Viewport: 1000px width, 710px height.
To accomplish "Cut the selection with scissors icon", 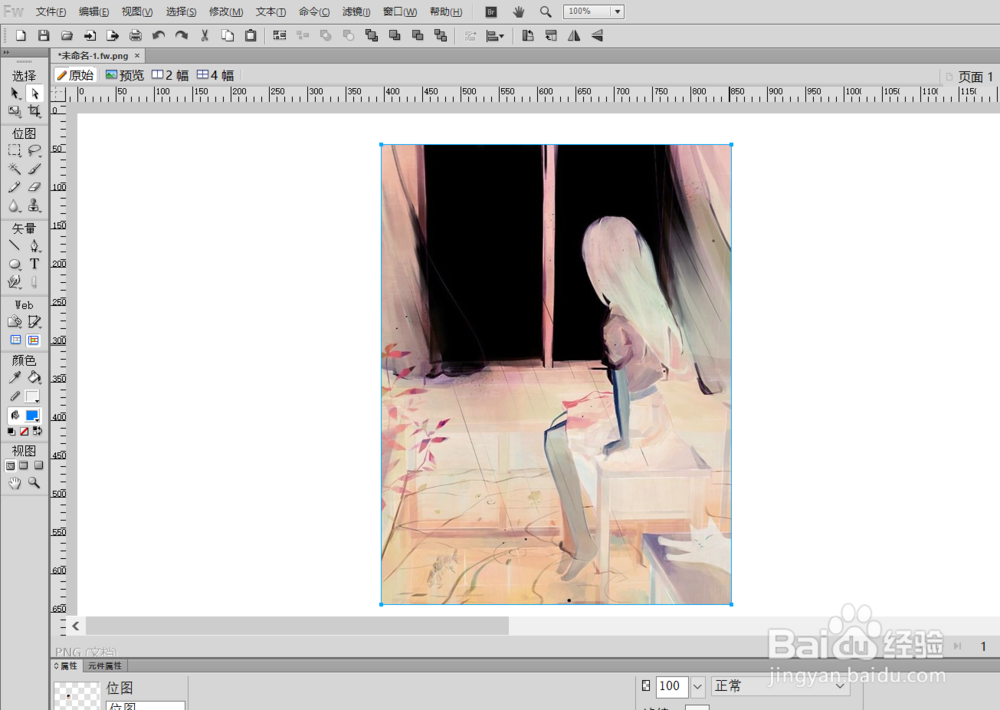I will (x=205, y=36).
